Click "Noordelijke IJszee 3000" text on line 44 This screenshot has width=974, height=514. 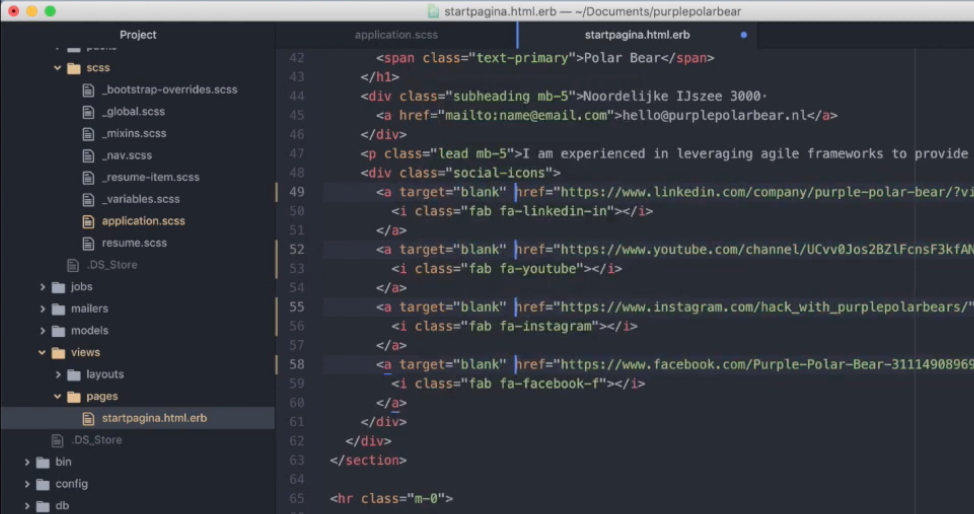pos(671,96)
